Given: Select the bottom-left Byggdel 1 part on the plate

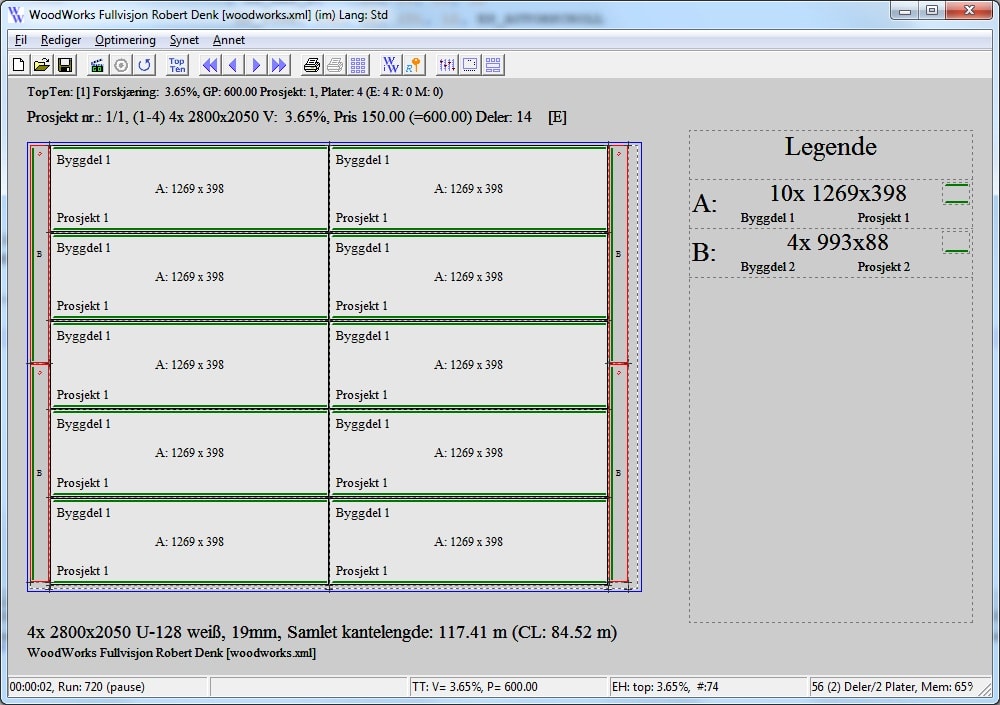Looking at the screenshot, I should click(x=189, y=541).
